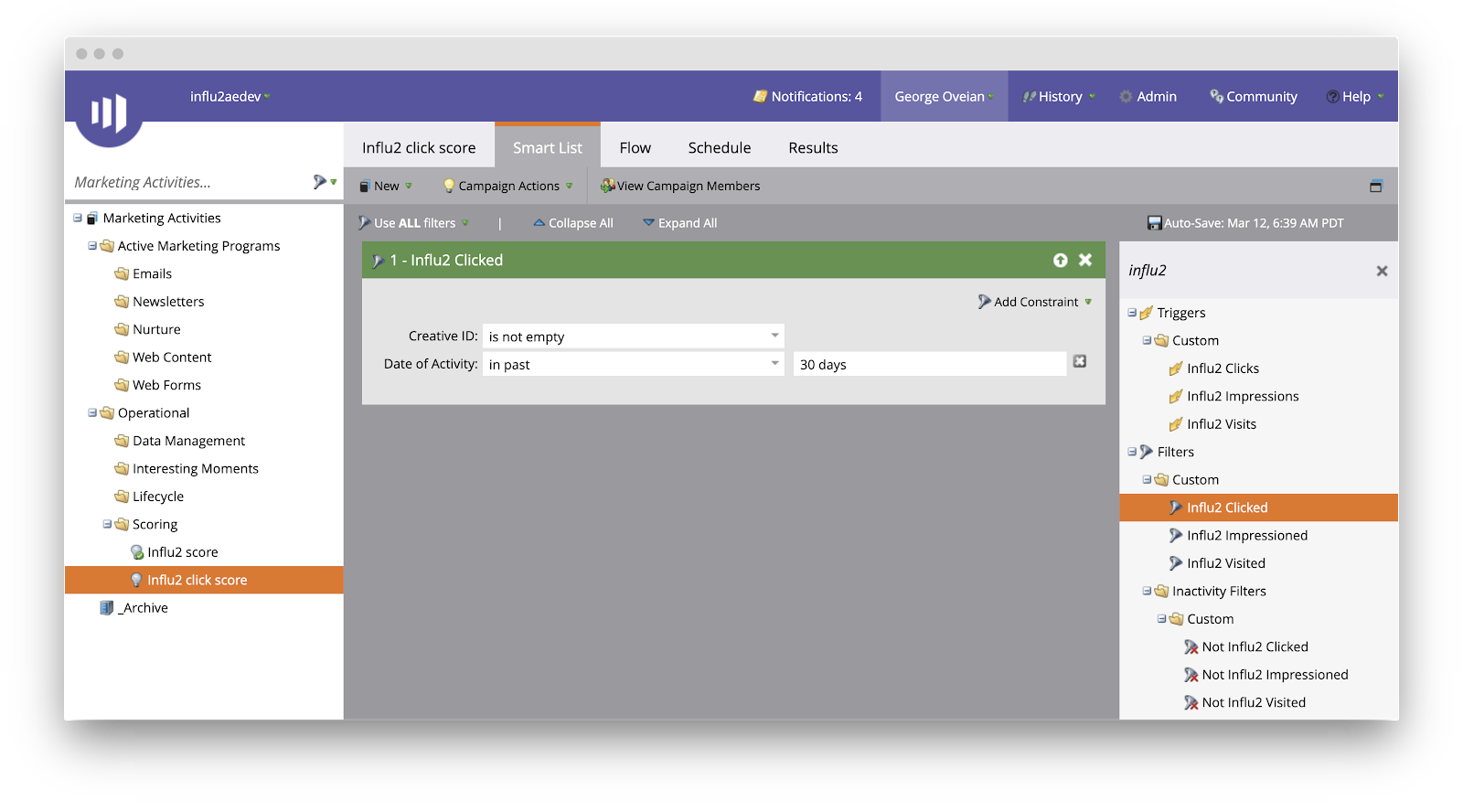This screenshot has width=1463, height=812.
Task: Click the Marketo logo icon
Action: [109, 113]
